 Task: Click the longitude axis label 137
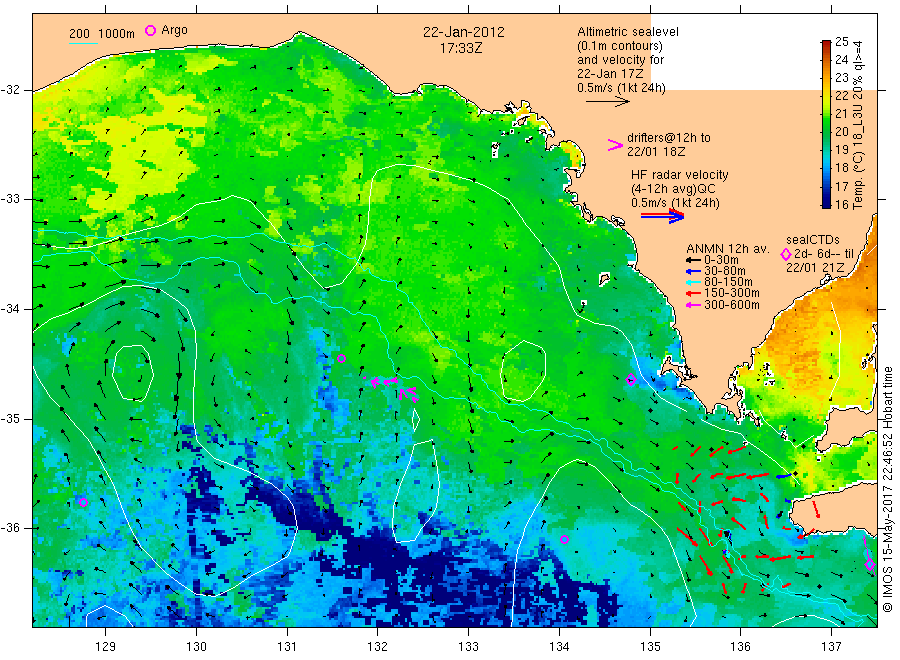(x=831, y=647)
